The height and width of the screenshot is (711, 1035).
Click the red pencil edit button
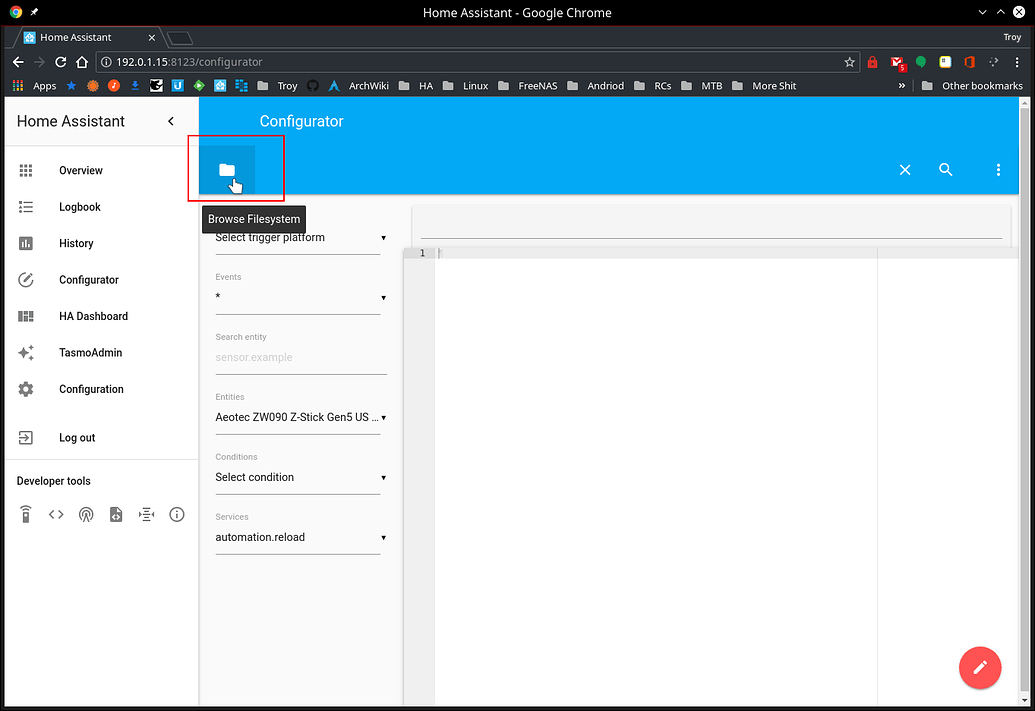pos(980,668)
